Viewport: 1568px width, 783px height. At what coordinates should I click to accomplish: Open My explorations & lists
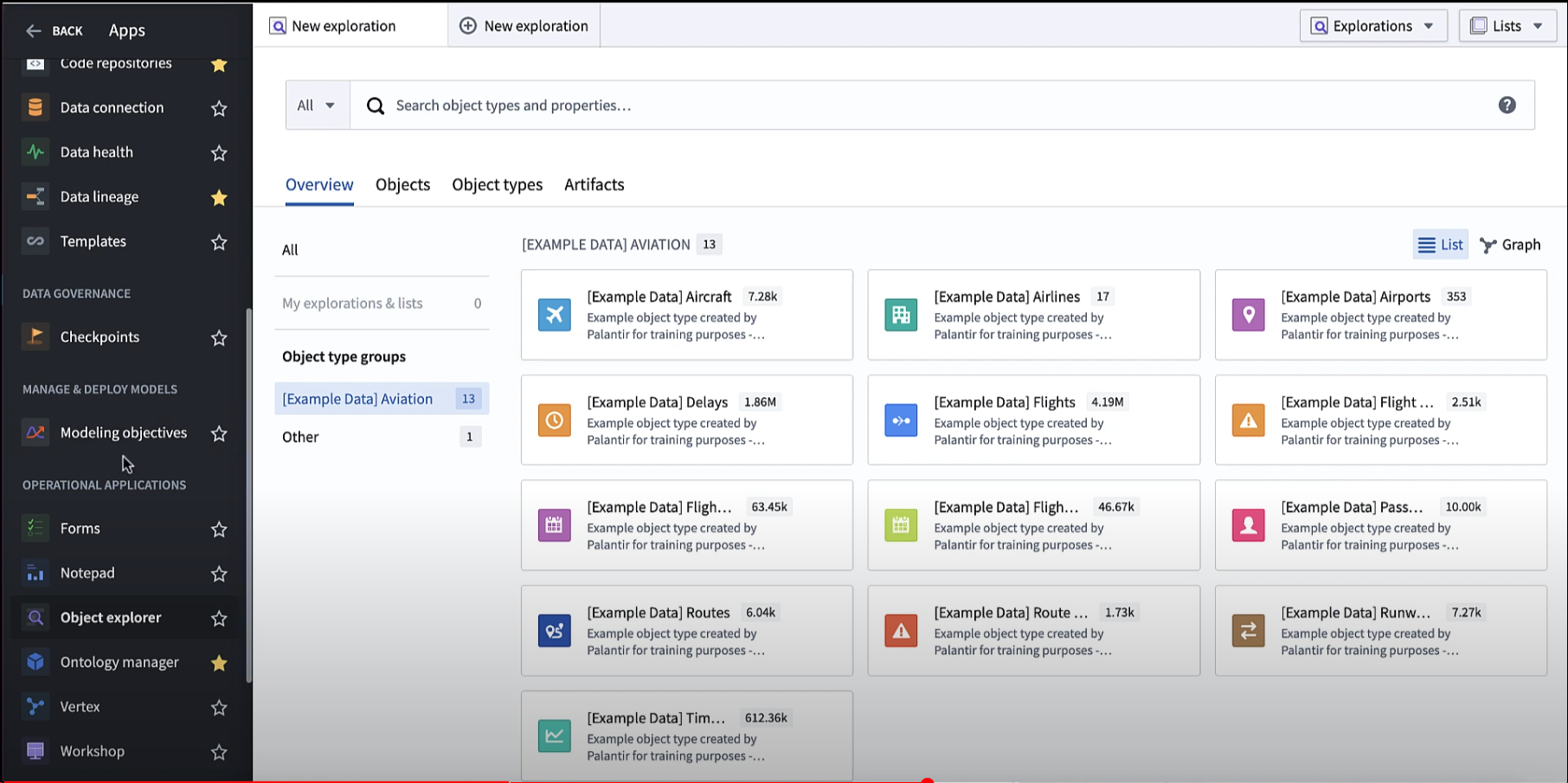point(382,304)
